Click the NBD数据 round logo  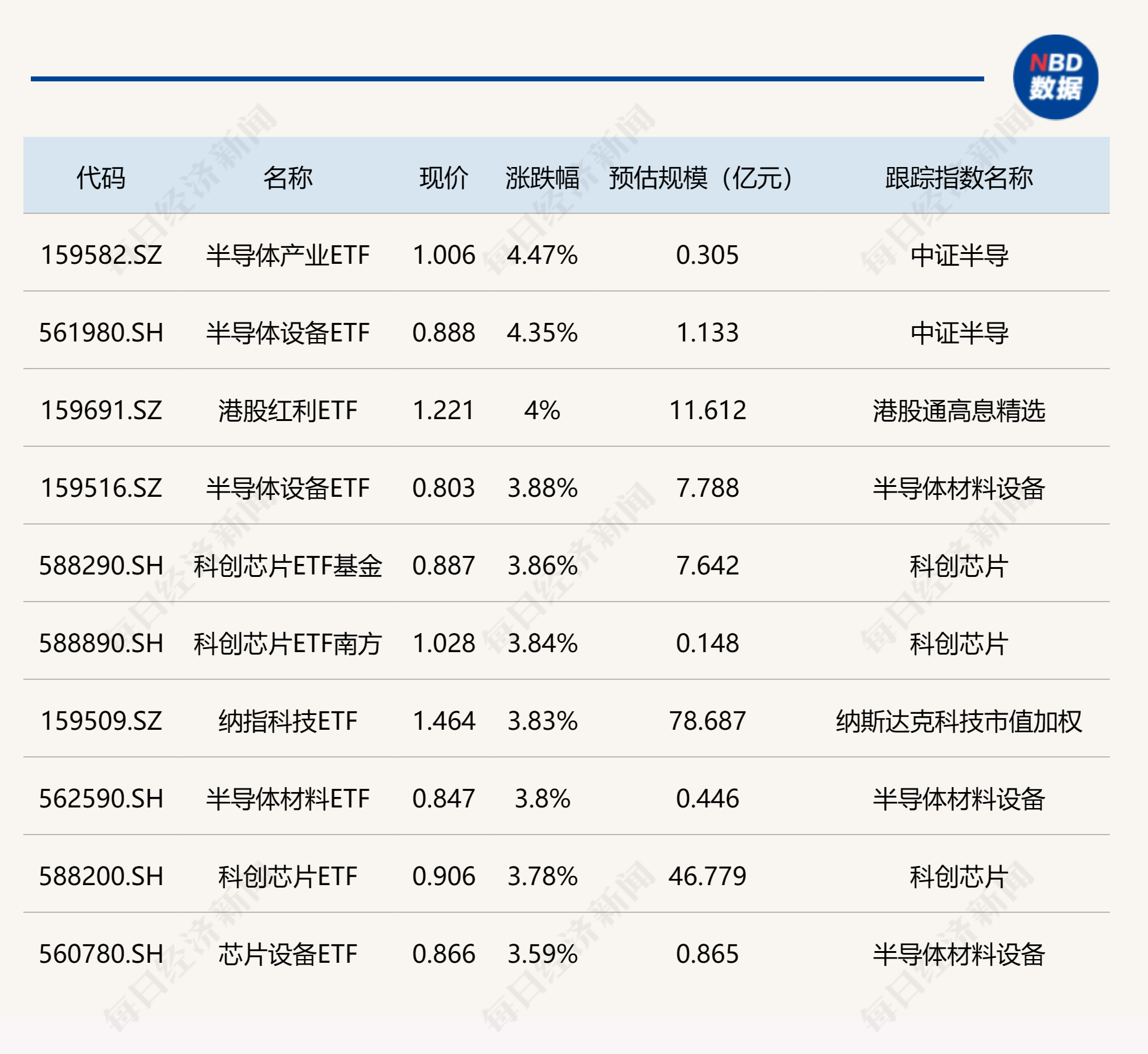(x=1056, y=78)
